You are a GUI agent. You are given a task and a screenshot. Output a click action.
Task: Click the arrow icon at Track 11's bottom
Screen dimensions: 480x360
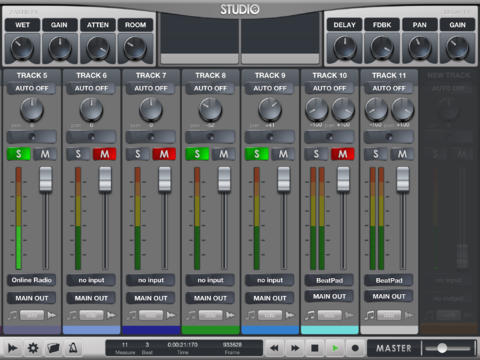click(x=409, y=315)
